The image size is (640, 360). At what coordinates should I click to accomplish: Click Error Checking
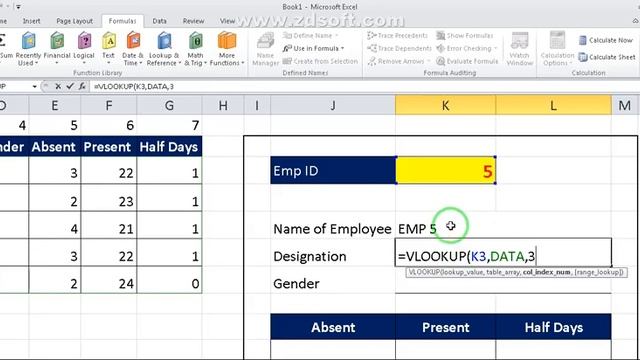467,49
